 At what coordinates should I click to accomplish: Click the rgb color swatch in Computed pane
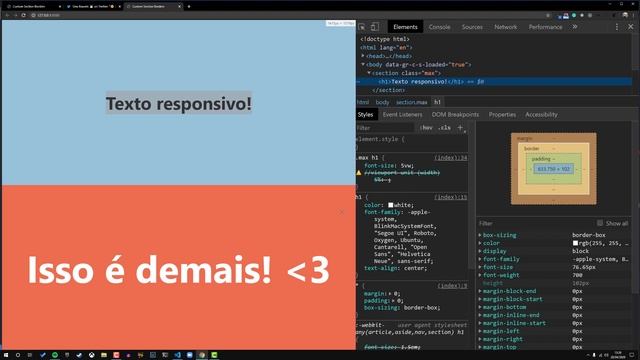tap(575, 243)
